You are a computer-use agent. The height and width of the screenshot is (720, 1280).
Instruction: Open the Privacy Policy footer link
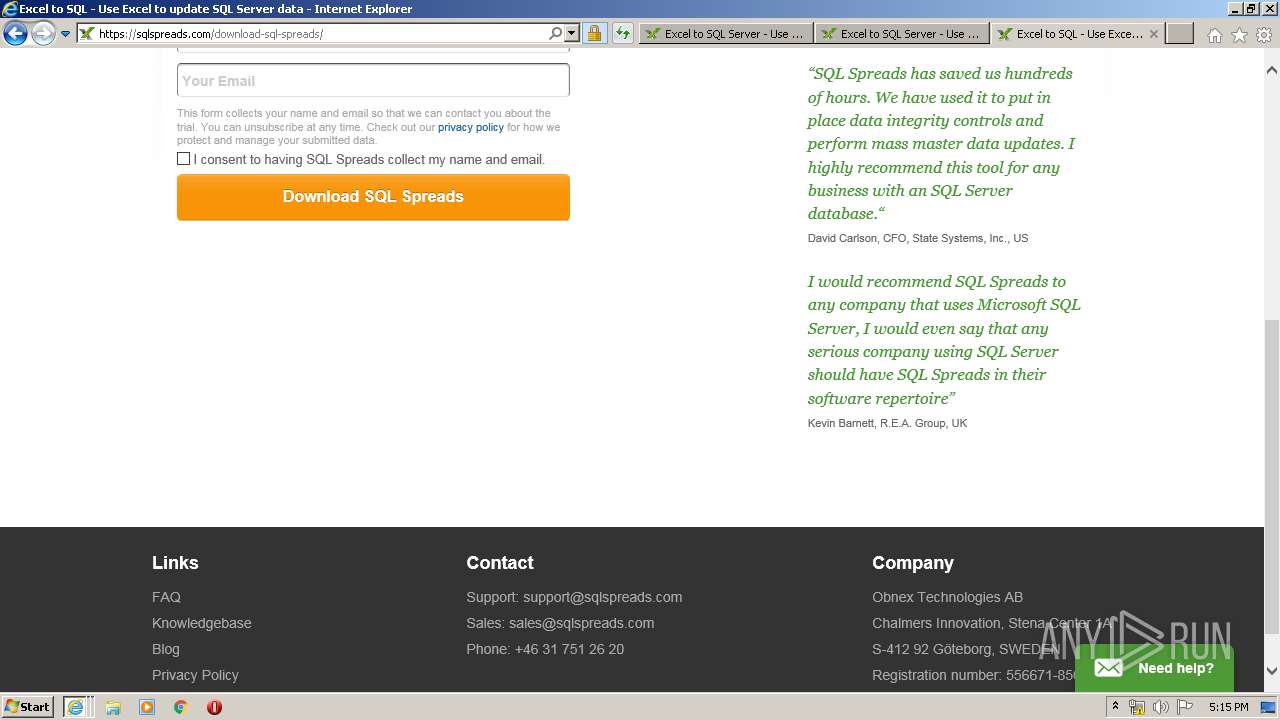[195, 675]
